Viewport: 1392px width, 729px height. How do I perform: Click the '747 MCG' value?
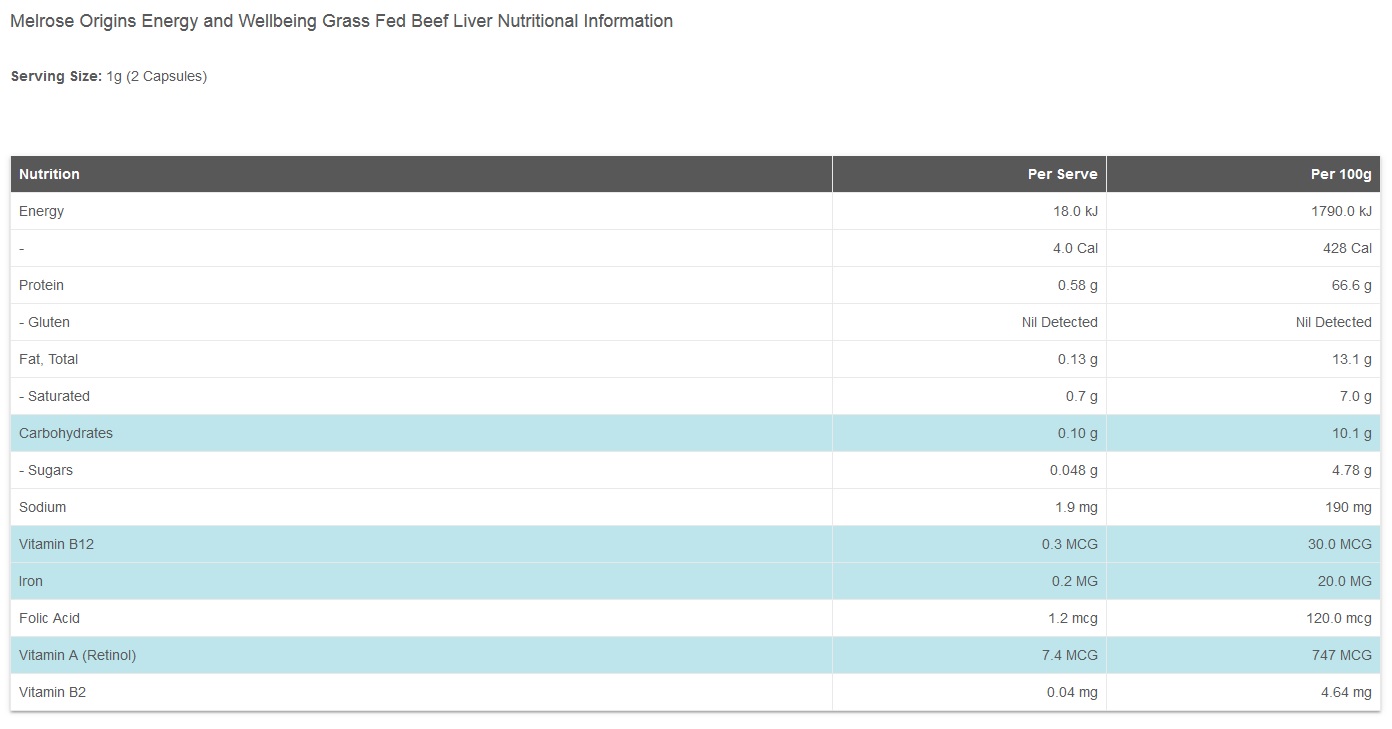coord(1344,655)
